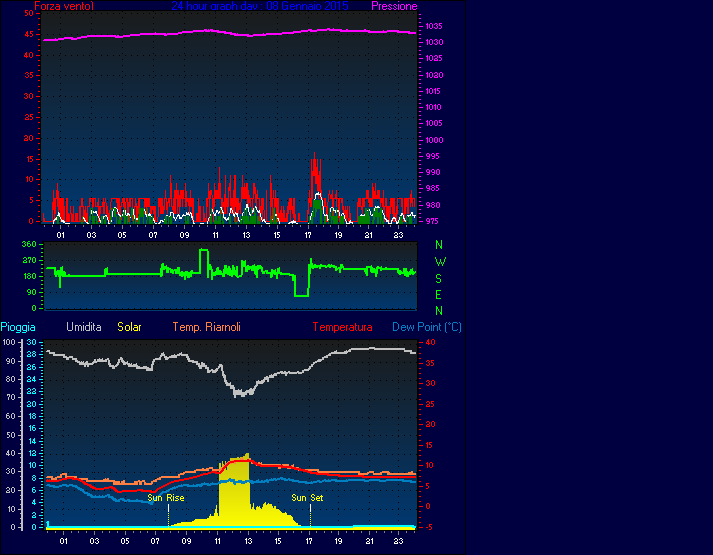Click the "08 Gennaio 2015" graph title

coord(307,6)
